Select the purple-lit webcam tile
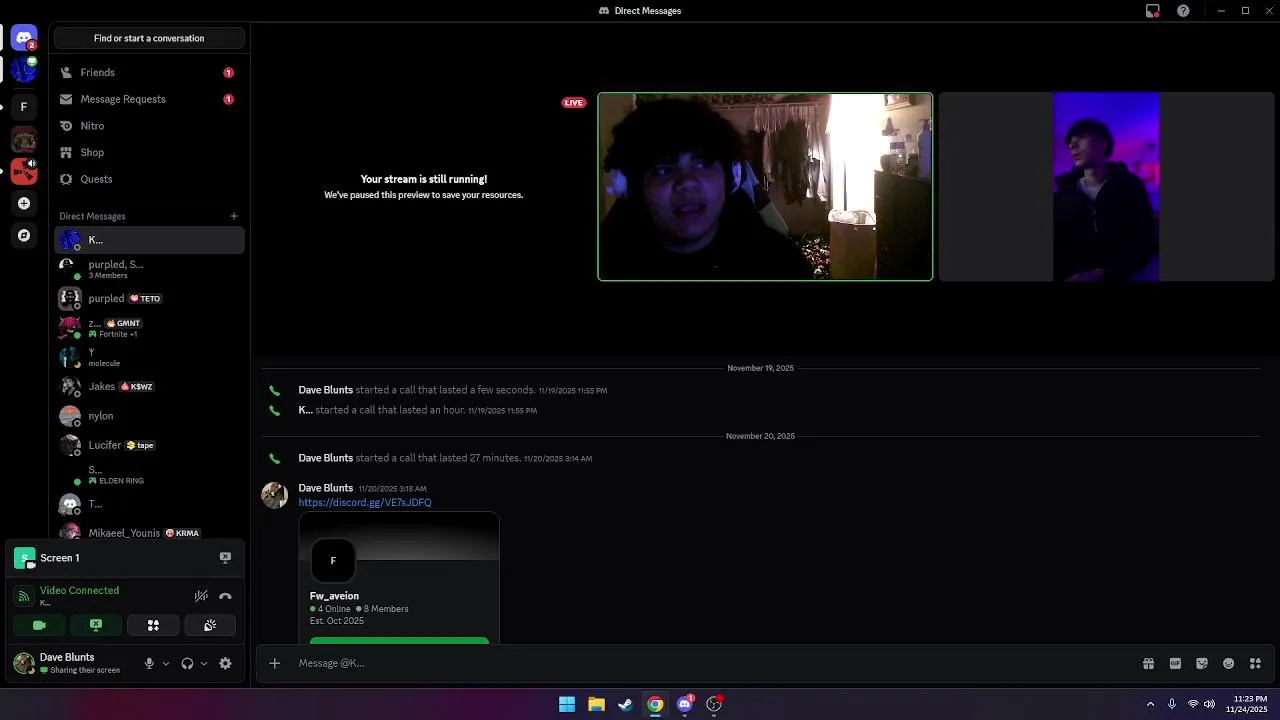1280x720 pixels. click(1106, 187)
